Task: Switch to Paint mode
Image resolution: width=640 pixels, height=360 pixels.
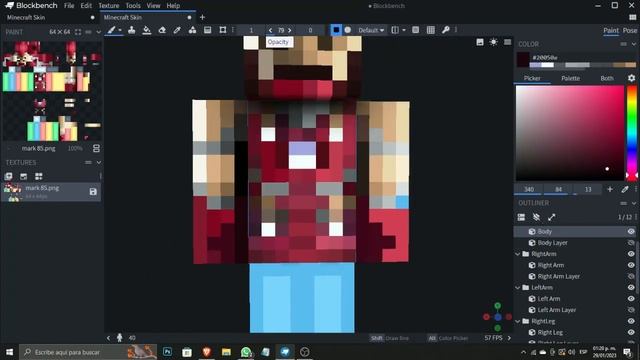Action: pyautogui.click(x=611, y=30)
